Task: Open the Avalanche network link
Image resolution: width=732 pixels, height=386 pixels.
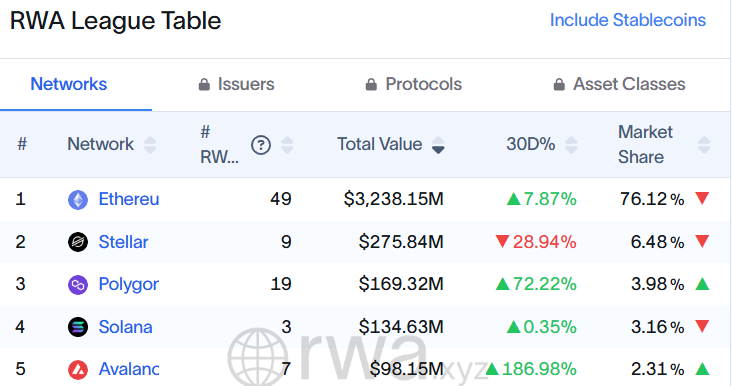Action: click(x=129, y=369)
